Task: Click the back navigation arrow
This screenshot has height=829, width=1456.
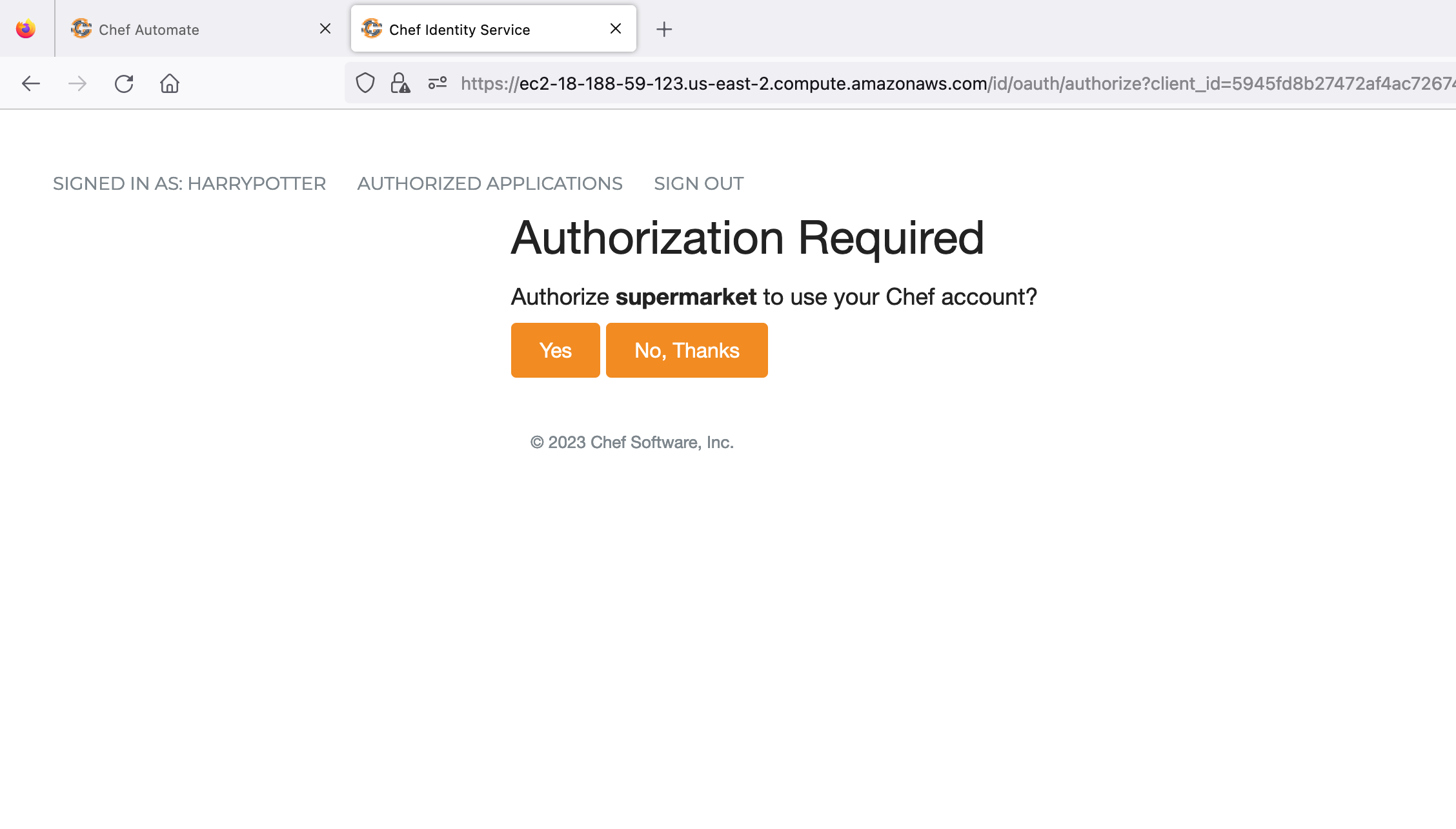Action: 30,83
